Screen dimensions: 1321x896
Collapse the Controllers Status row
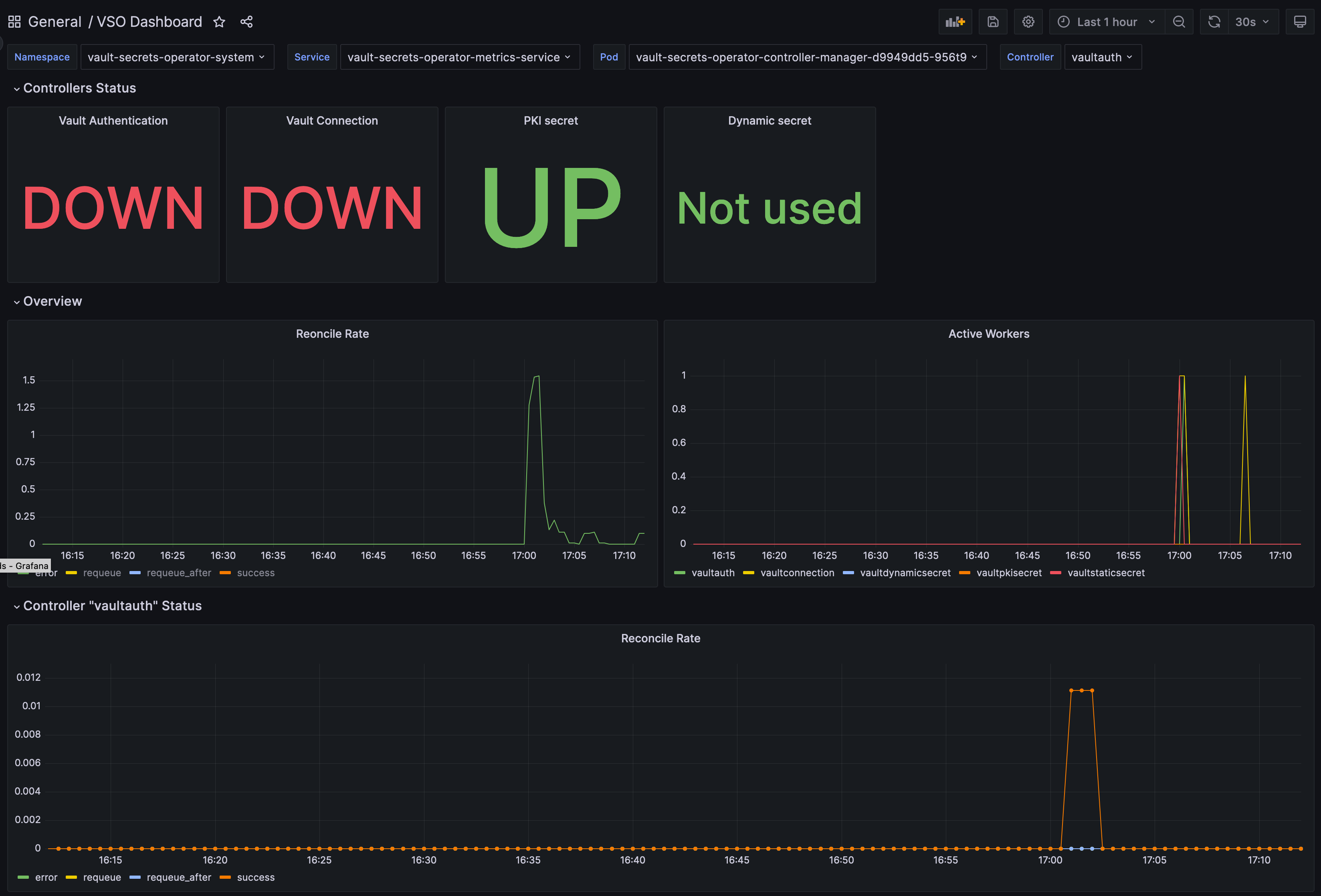(79, 88)
